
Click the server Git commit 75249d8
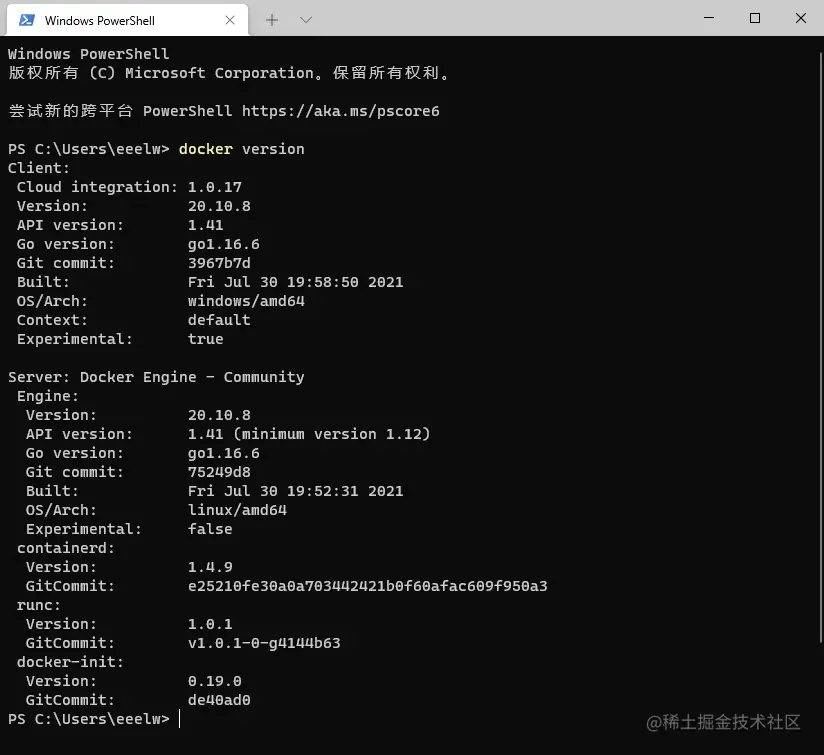219,472
